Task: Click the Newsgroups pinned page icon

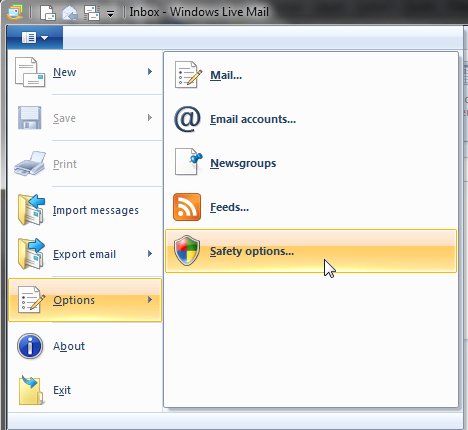Action: pyautogui.click(x=188, y=162)
